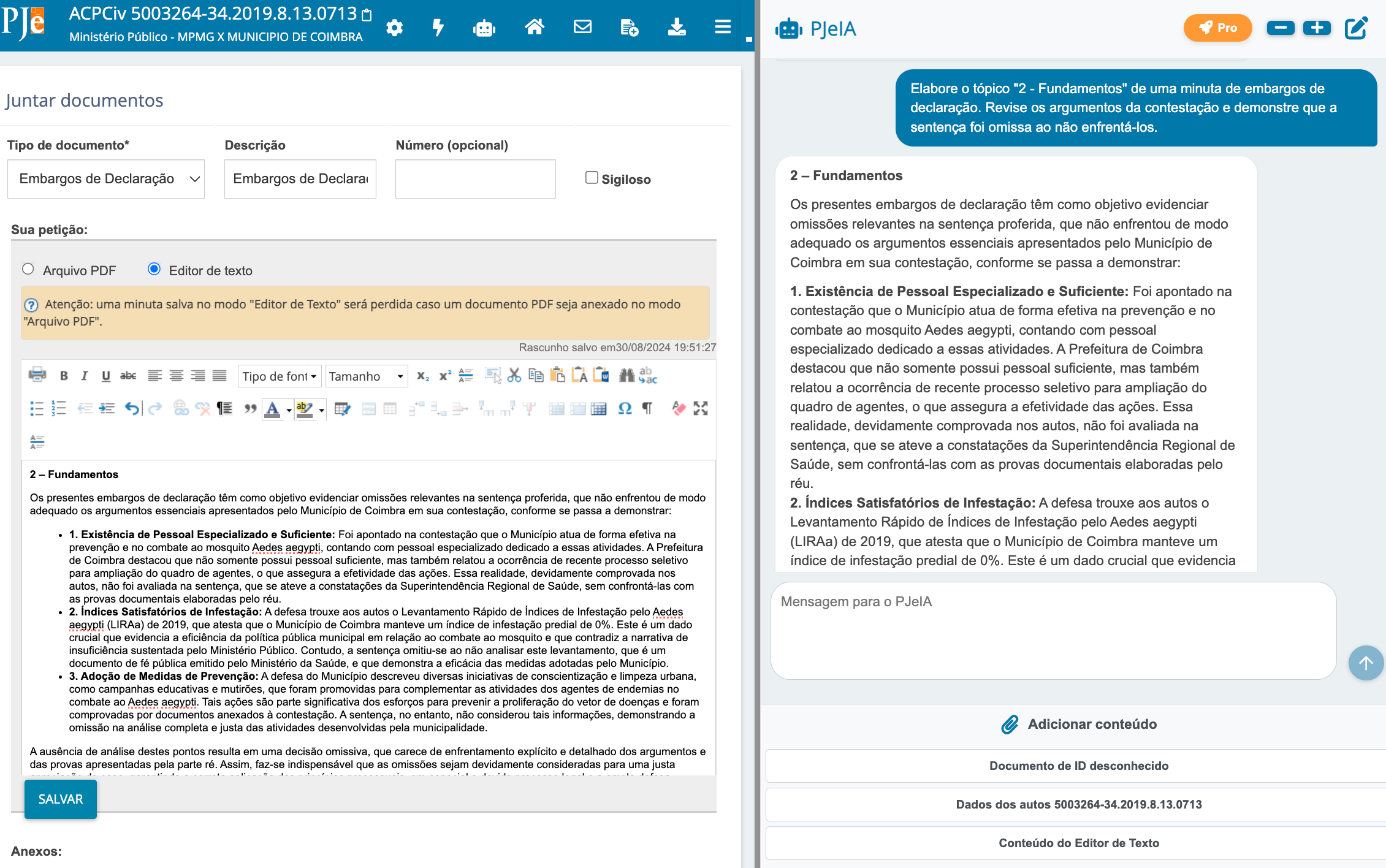The height and width of the screenshot is (868, 1386).
Task: Undo the last edit
Action: coord(132,408)
